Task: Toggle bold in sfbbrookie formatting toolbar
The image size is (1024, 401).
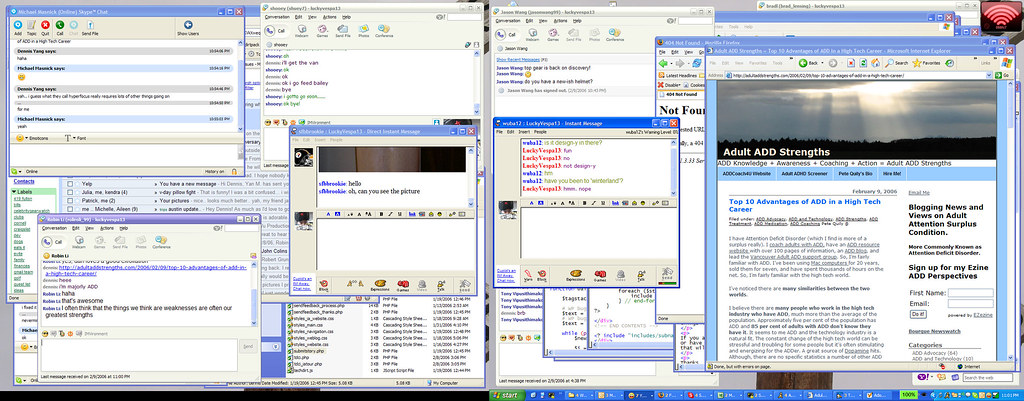Action: [x=381, y=214]
